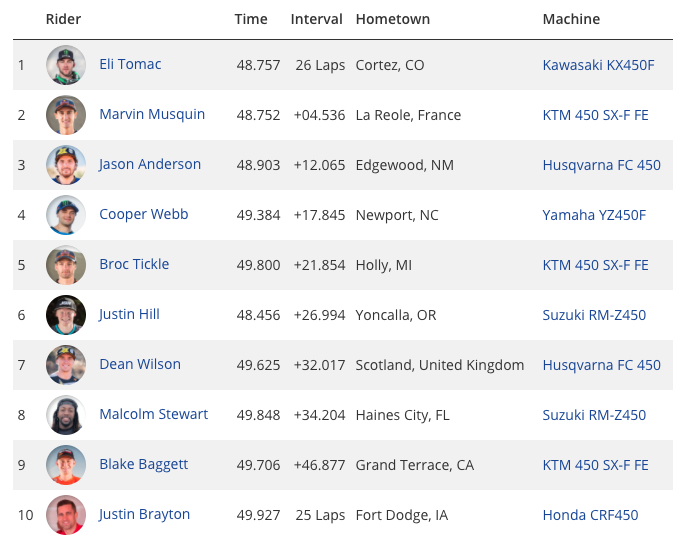Viewport: 687px width, 540px height.
Task: Open Justin Hill's profile picture
Action: [x=66, y=315]
